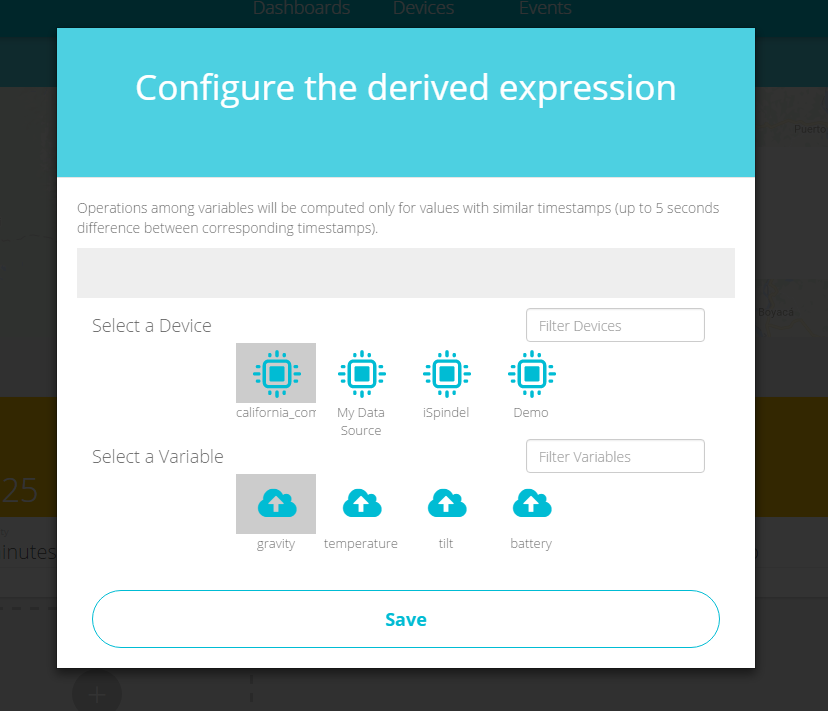Select the gravity variable cloud icon
The height and width of the screenshot is (711, 828).
click(276, 504)
